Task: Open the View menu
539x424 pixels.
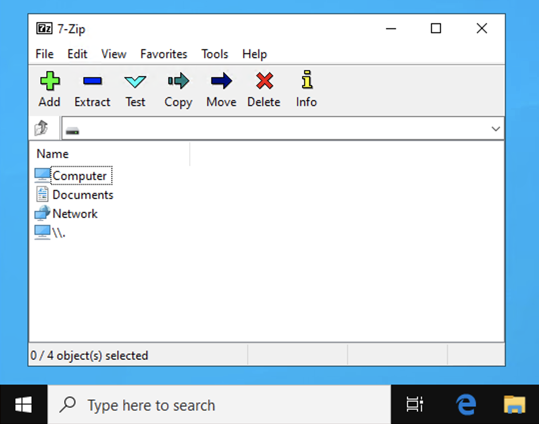Action: (113, 54)
